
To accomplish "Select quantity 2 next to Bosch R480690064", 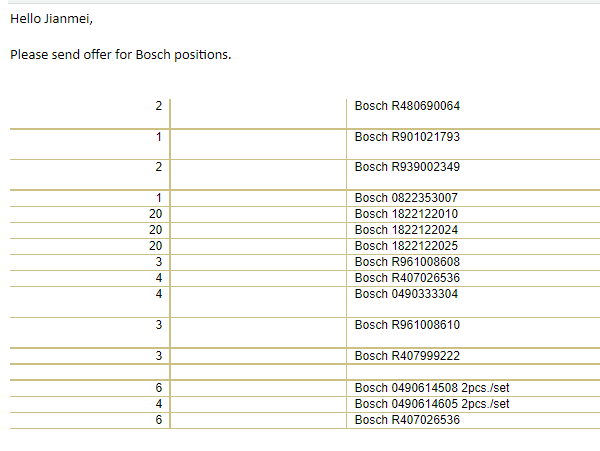I will tap(158, 106).
